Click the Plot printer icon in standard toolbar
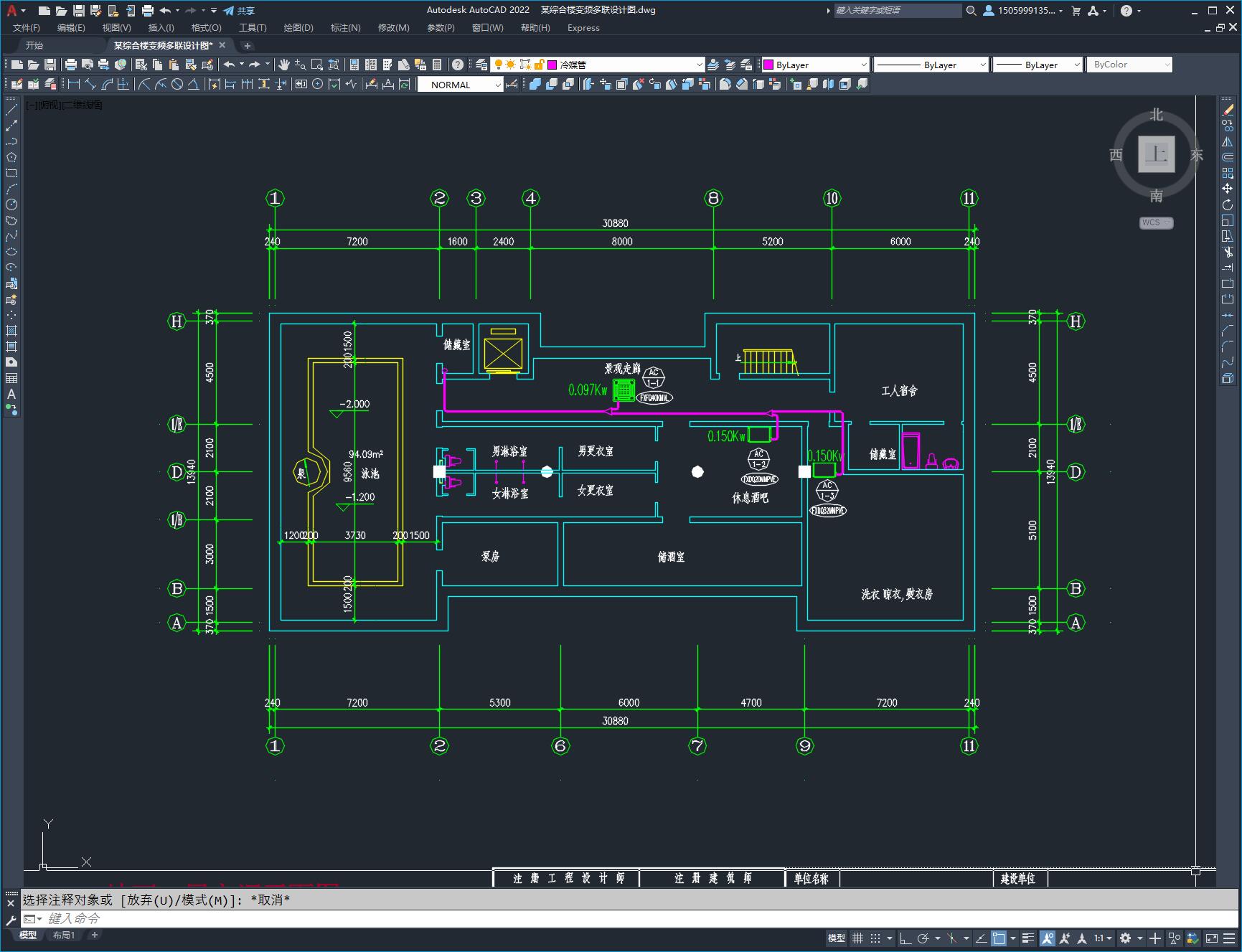 tap(71, 65)
